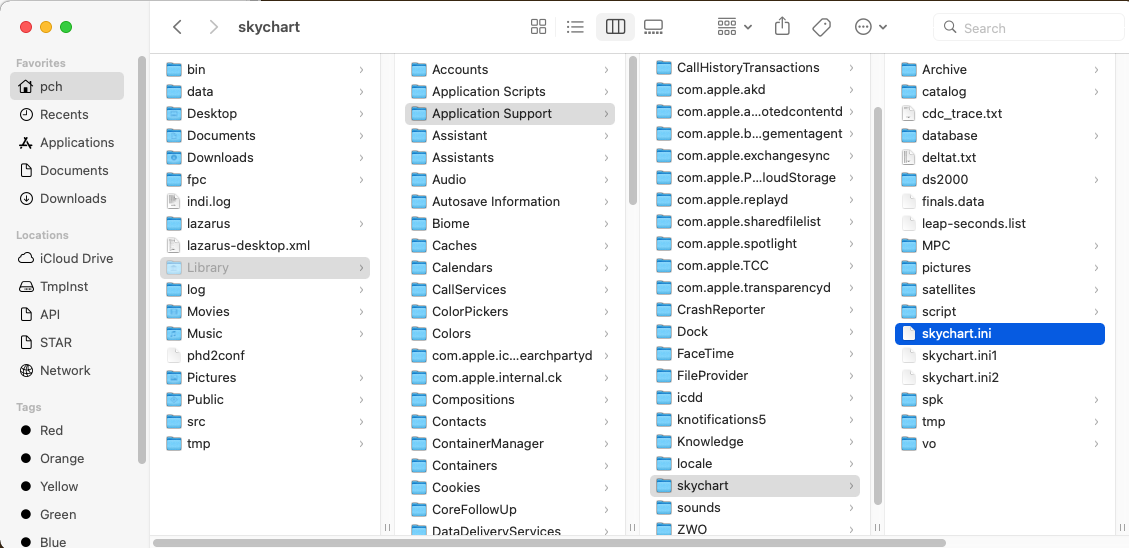This screenshot has height=548, width=1129.
Task: Select the column view toggle
Action: [615, 27]
